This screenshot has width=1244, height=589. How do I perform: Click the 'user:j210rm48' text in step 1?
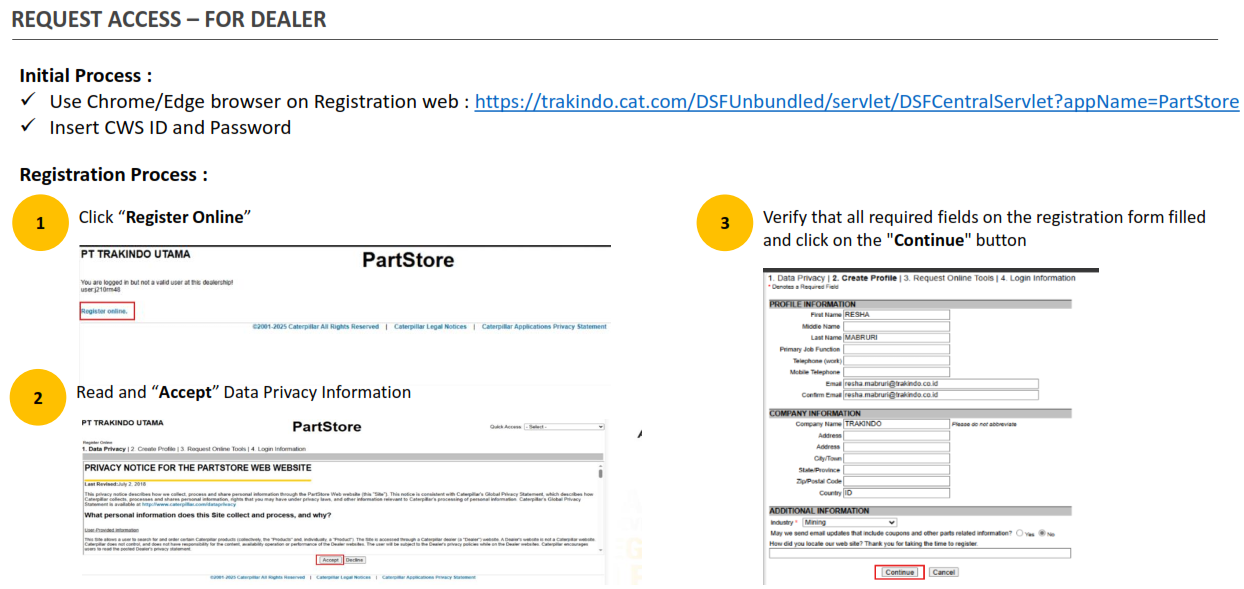click(101, 290)
